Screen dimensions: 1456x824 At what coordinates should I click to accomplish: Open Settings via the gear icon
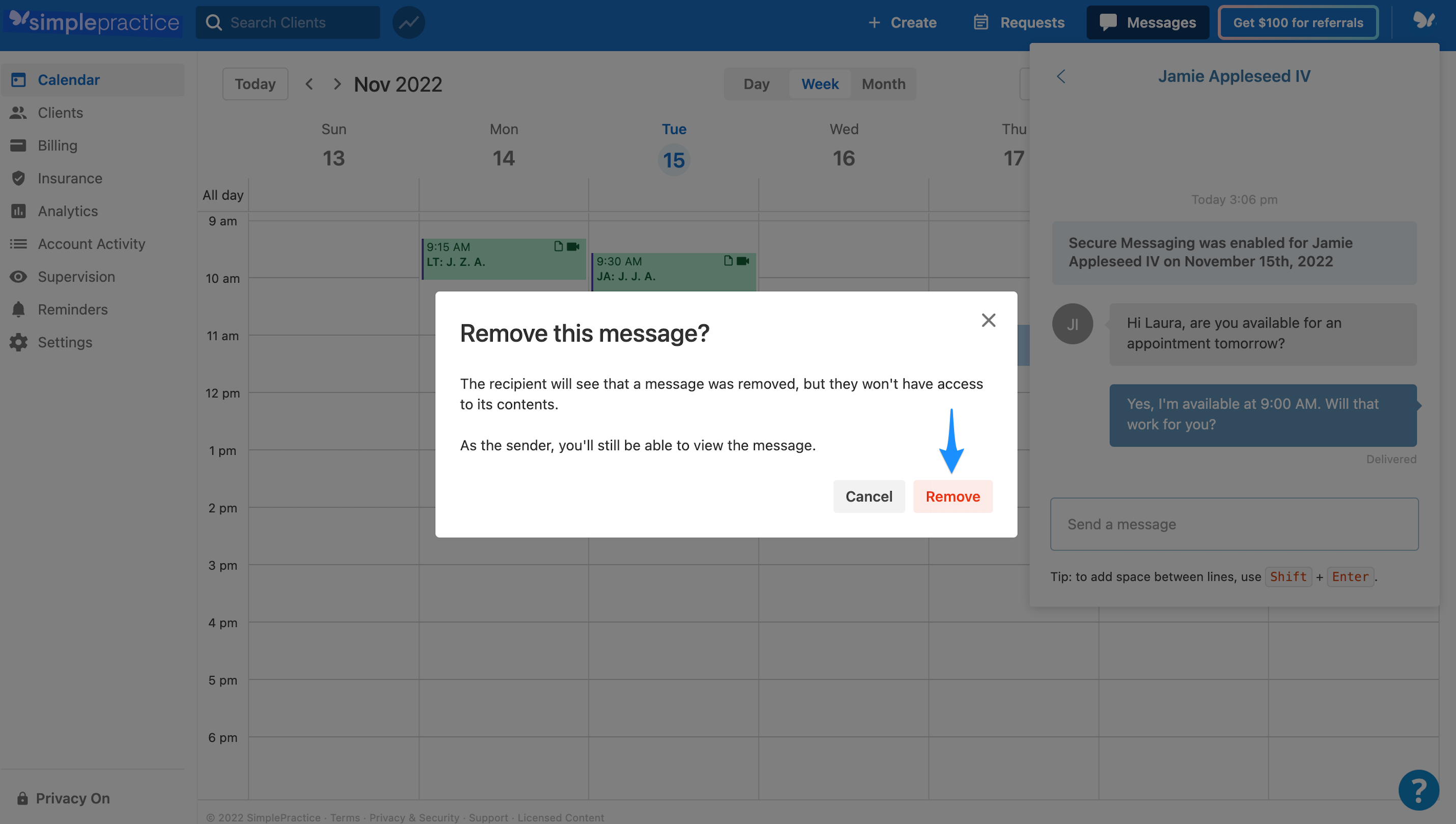[x=19, y=342]
